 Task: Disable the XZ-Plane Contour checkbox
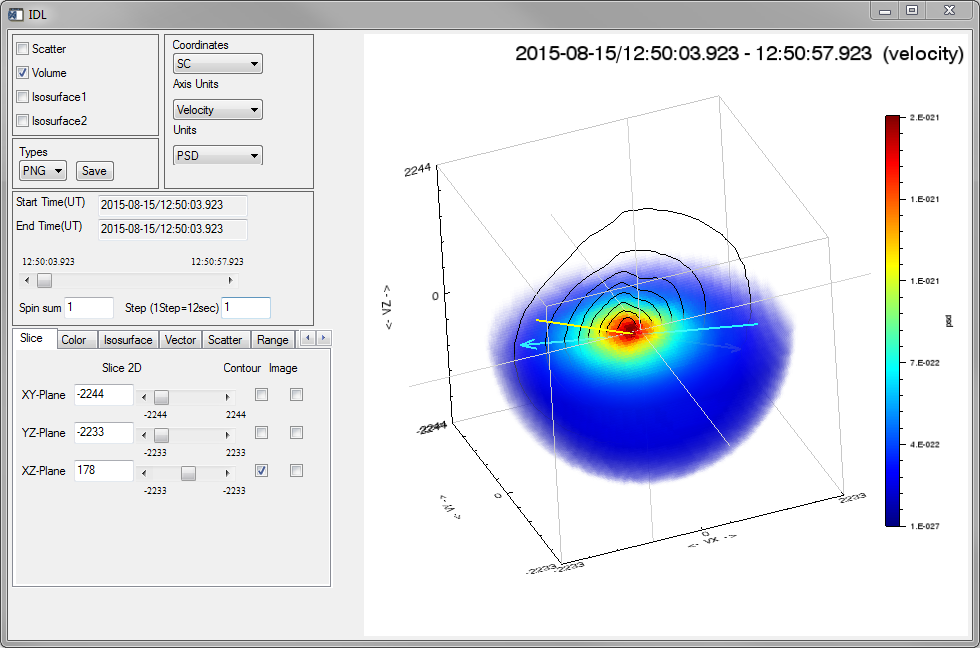pyautogui.click(x=262, y=471)
